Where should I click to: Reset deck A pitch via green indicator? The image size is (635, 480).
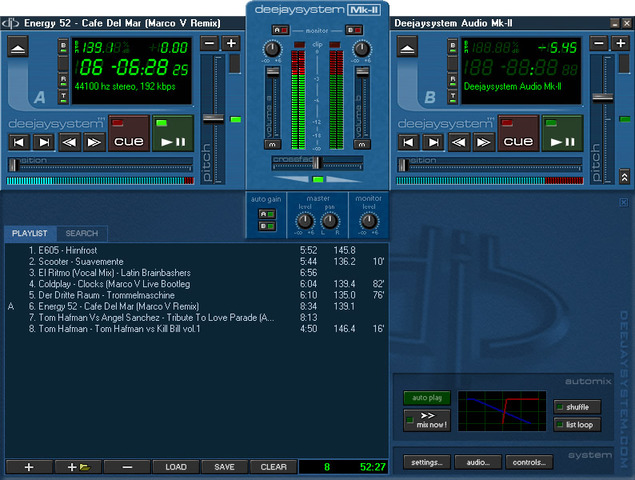(235, 119)
